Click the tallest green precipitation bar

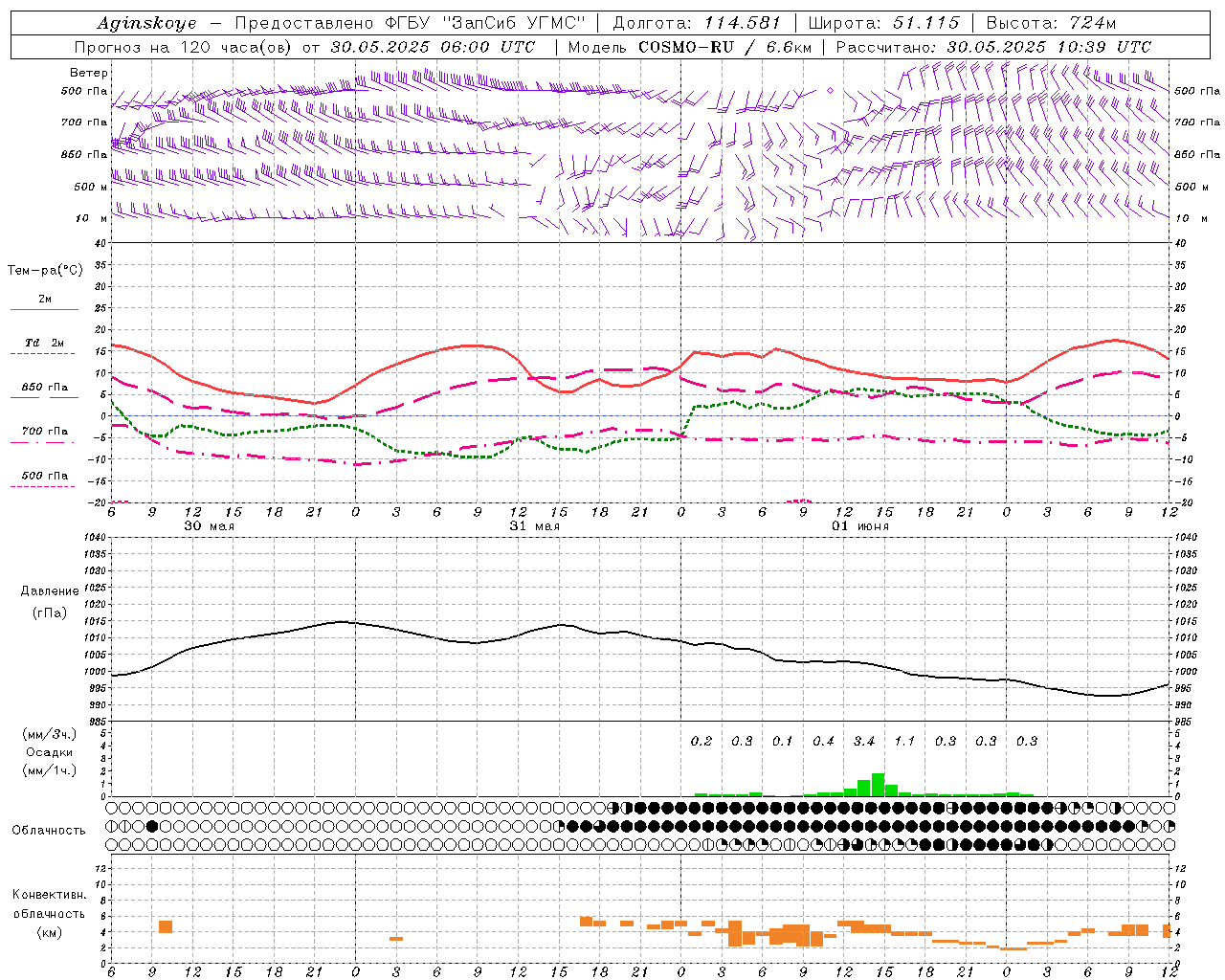click(x=878, y=785)
